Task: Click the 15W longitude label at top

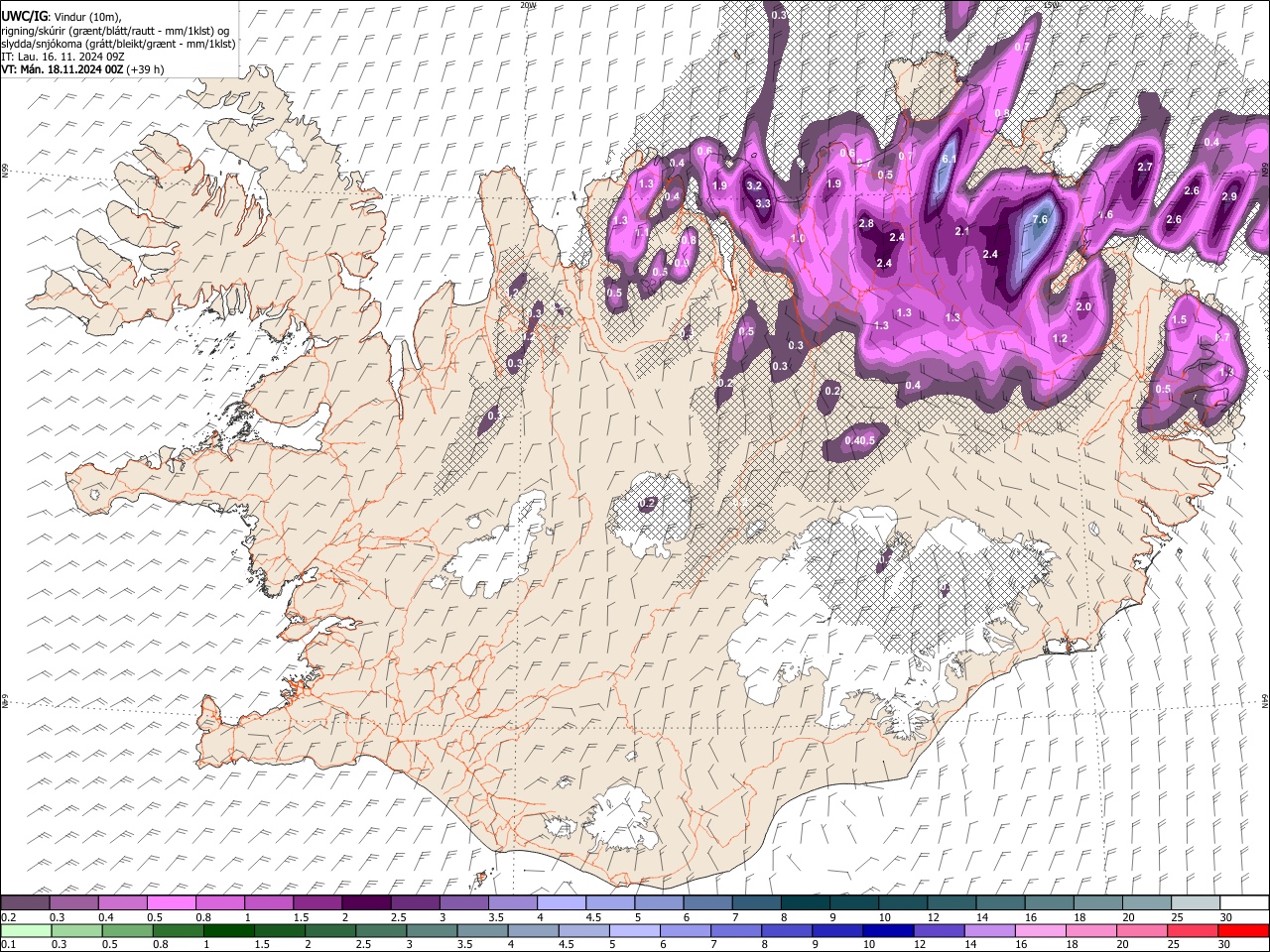Action: coord(1051,5)
